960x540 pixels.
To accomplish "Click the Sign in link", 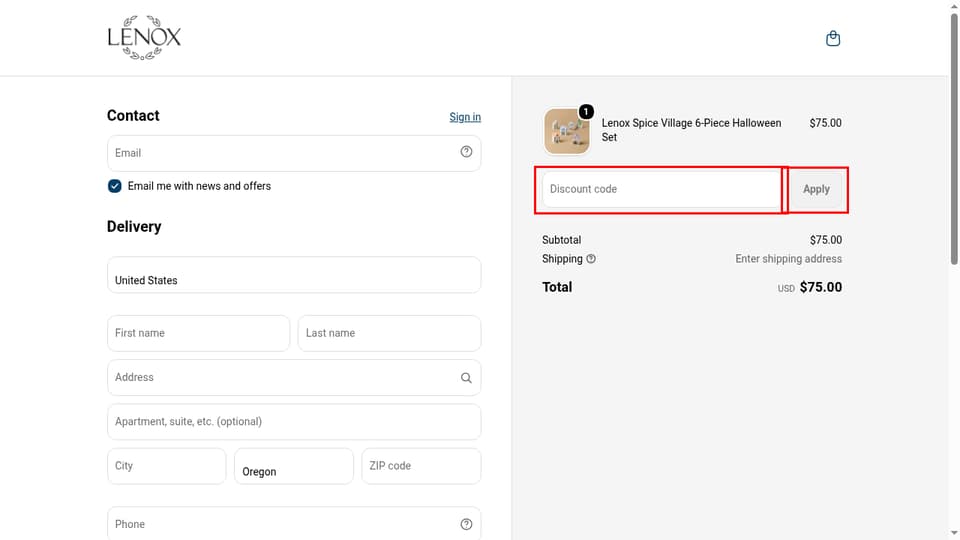I will (465, 117).
